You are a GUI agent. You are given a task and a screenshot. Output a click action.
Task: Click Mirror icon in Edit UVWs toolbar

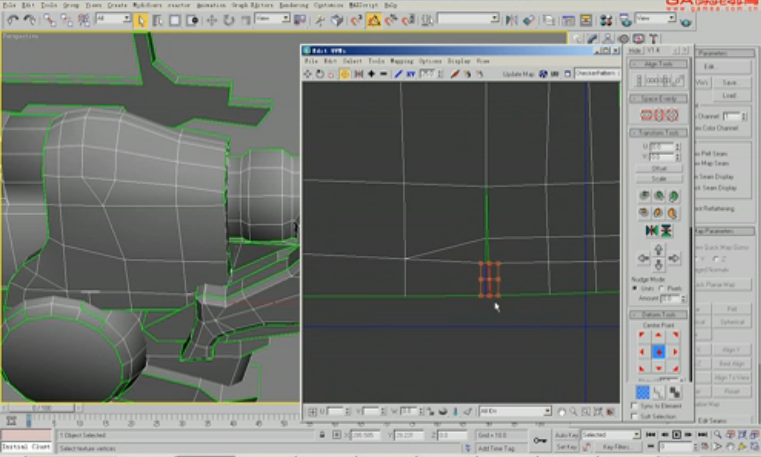359,74
